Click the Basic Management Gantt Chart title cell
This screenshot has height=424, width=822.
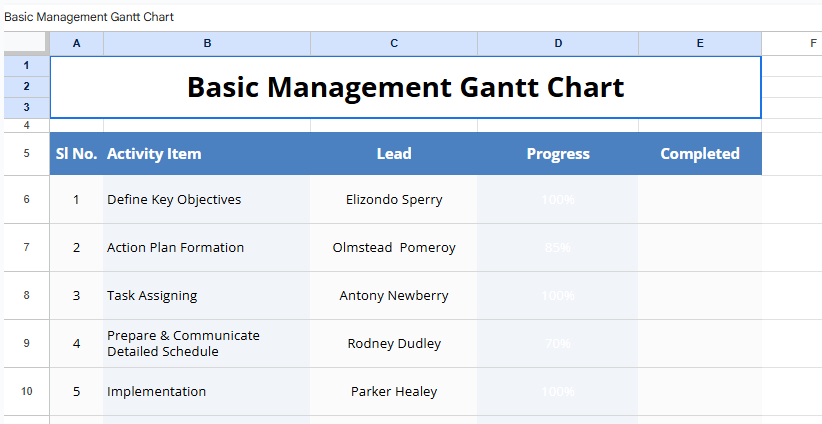click(405, 87)
